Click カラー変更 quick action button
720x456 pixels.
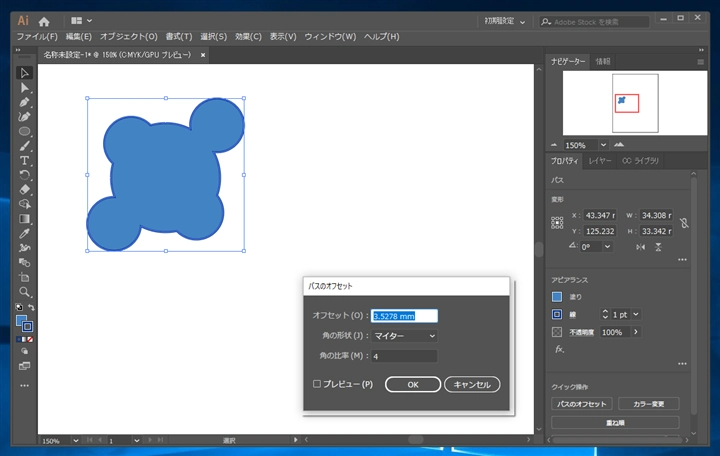pyautogui.click(x=649, y=404)
